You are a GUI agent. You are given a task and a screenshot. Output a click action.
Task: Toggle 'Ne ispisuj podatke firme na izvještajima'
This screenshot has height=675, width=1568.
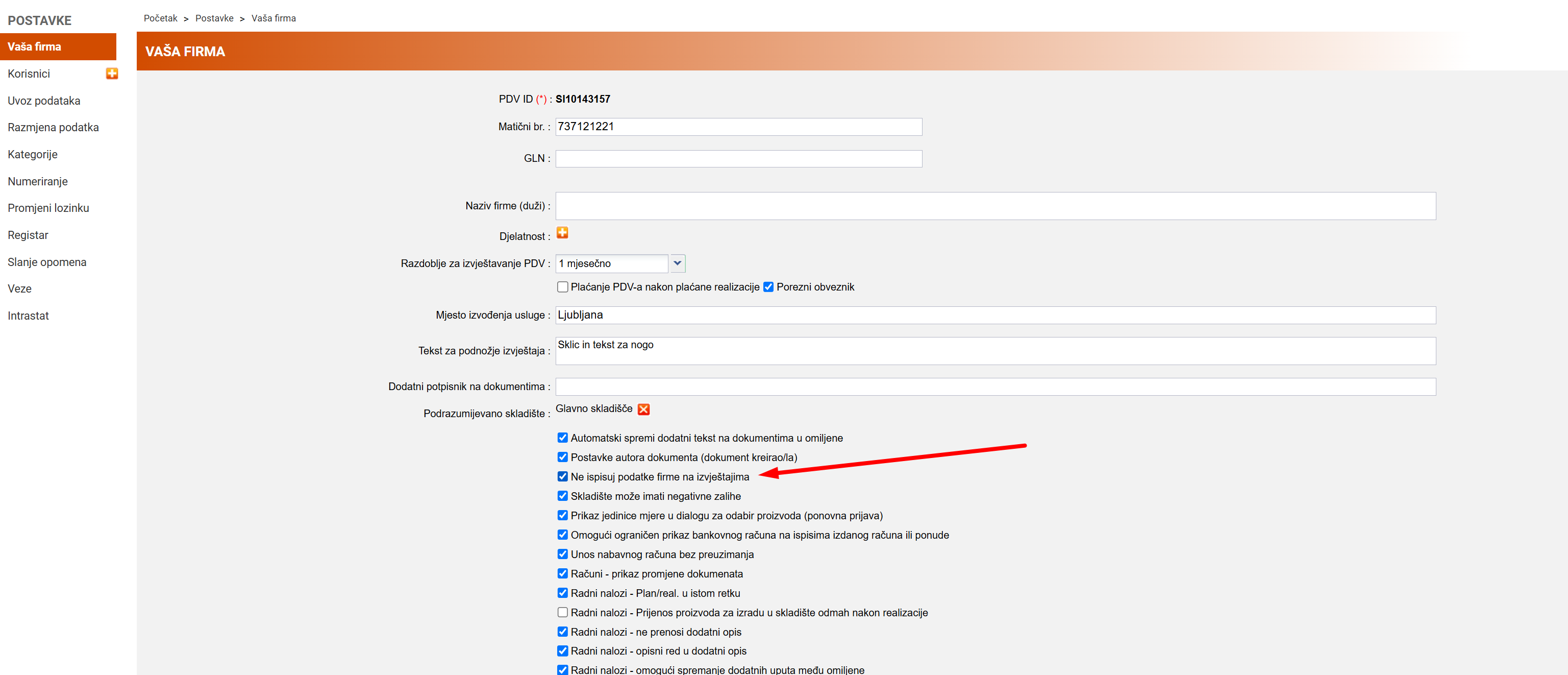pos(562,476)
